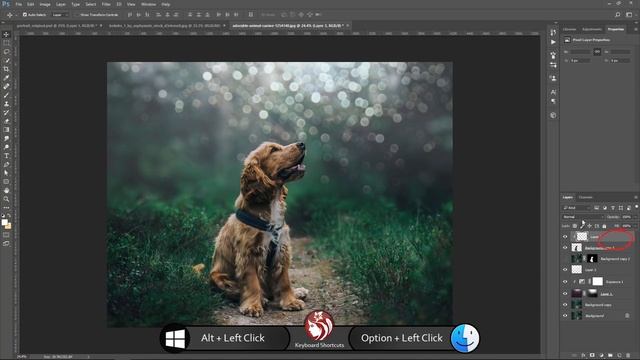Select the Rectangular Marquee tool

click(x=6, y=43)
